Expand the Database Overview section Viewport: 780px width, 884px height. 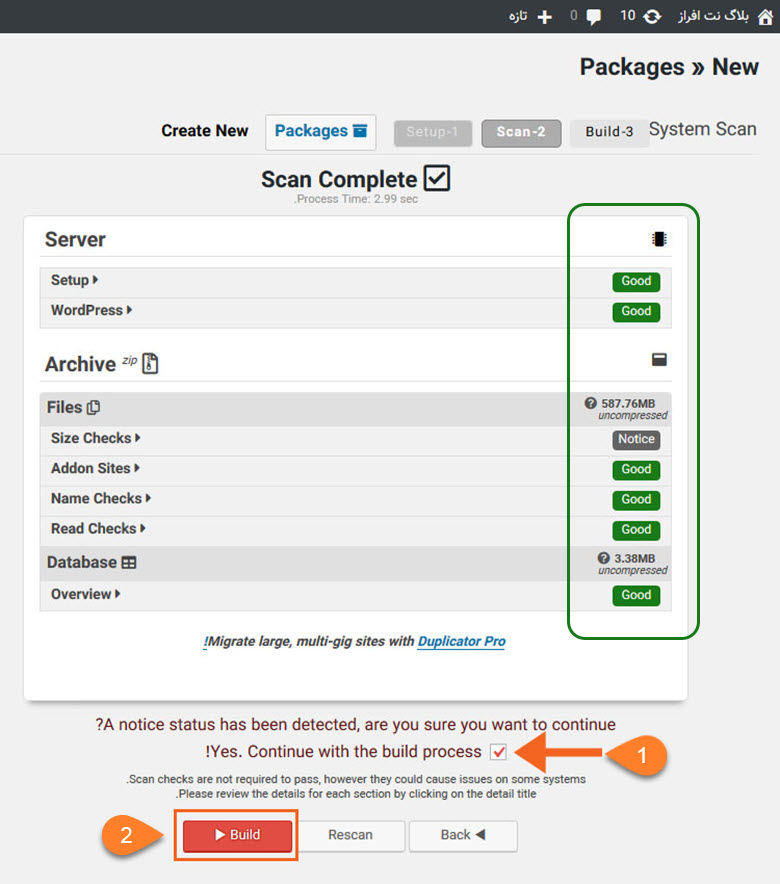86,594
